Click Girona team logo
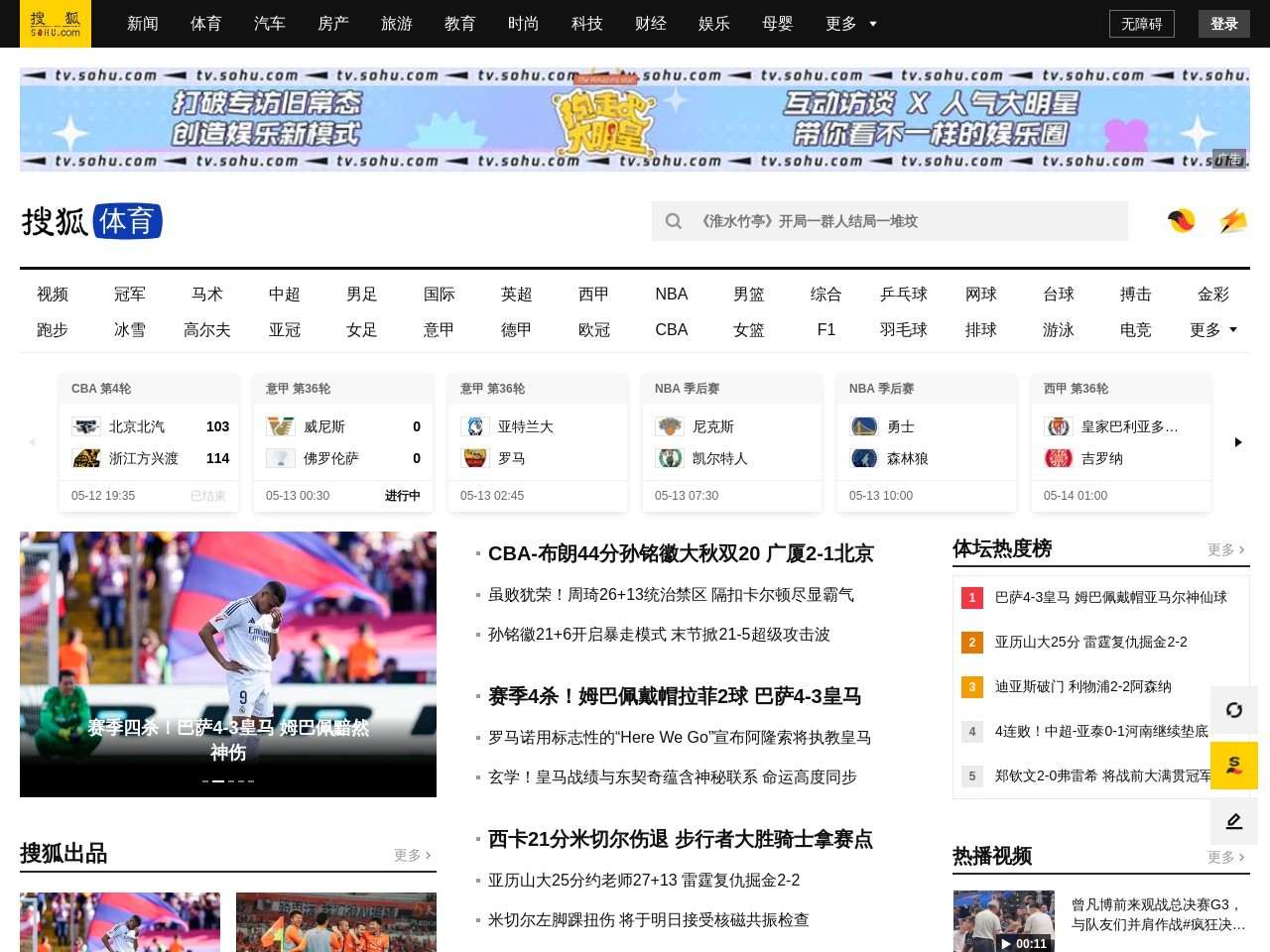The width and height of the screenshot is (1270, 952). point(1059,458)
